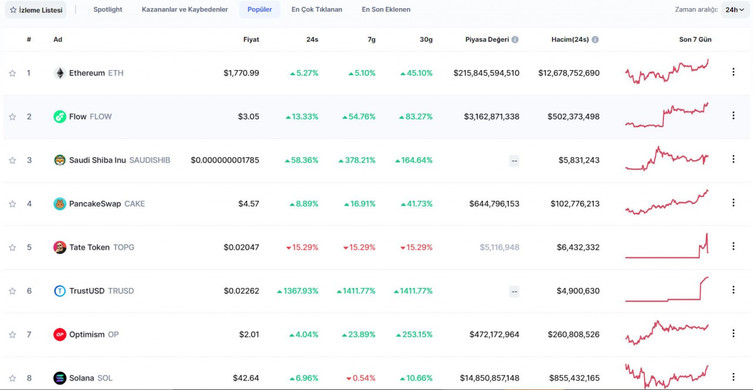
Task: Switch to Kazananlar ve Kaybedenler tab
Action: click(x=184, y=10)
